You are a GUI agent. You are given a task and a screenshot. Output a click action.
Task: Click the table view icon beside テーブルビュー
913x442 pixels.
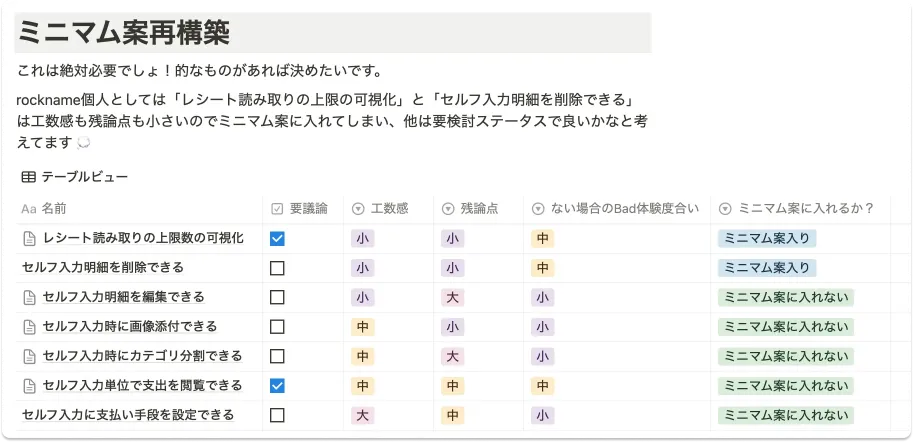[28, 177]
